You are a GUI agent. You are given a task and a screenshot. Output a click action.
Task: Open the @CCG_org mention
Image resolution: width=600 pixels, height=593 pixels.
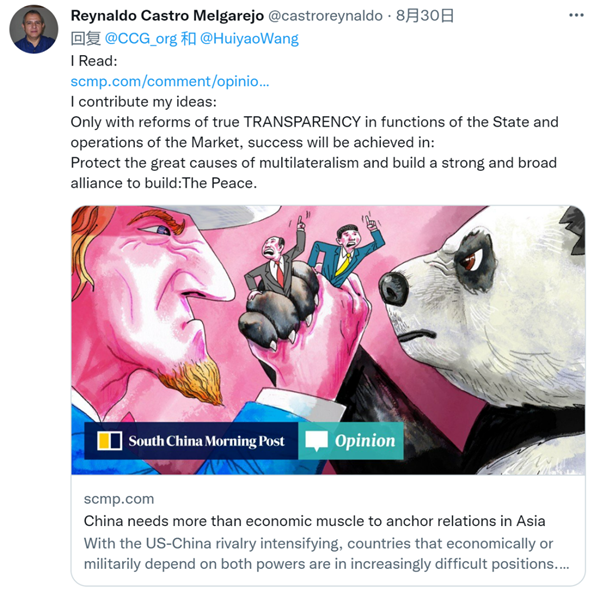pos(141,39)
